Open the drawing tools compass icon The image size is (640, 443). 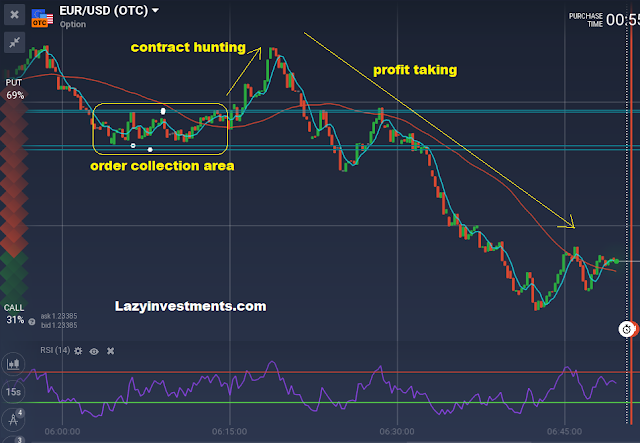(13, 419)
